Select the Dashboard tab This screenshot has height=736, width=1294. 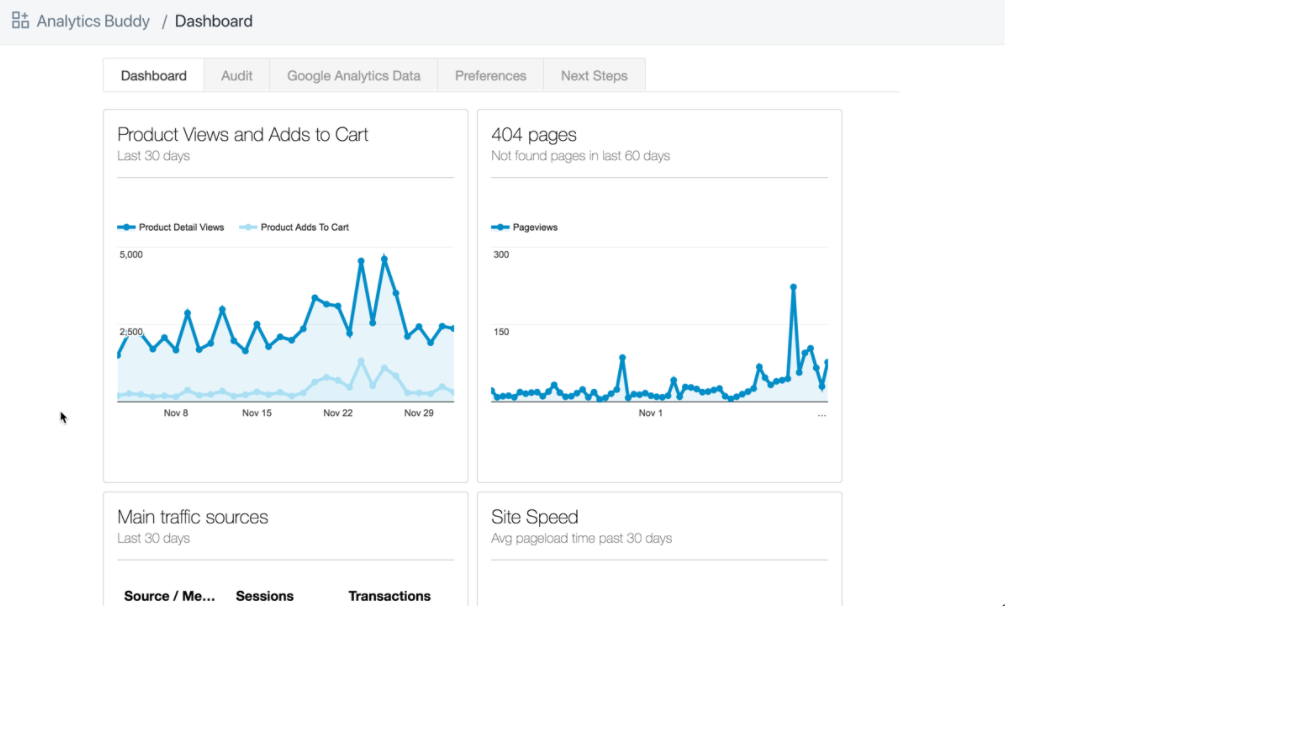154,76
